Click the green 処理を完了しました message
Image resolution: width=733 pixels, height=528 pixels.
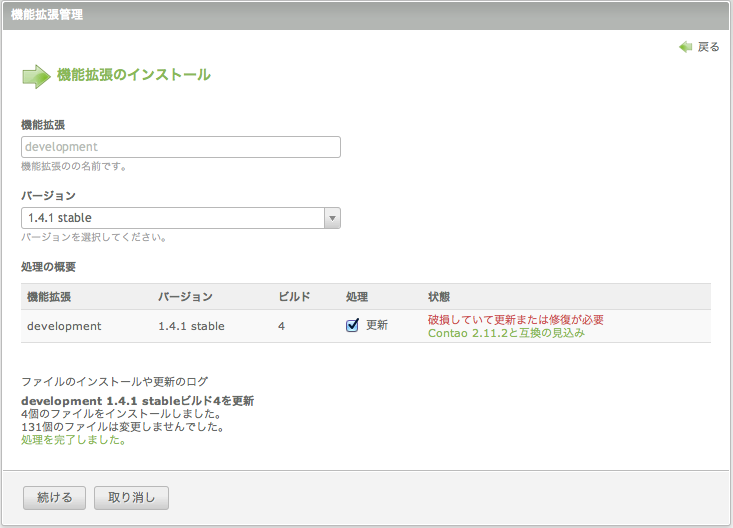coord(73,440)
